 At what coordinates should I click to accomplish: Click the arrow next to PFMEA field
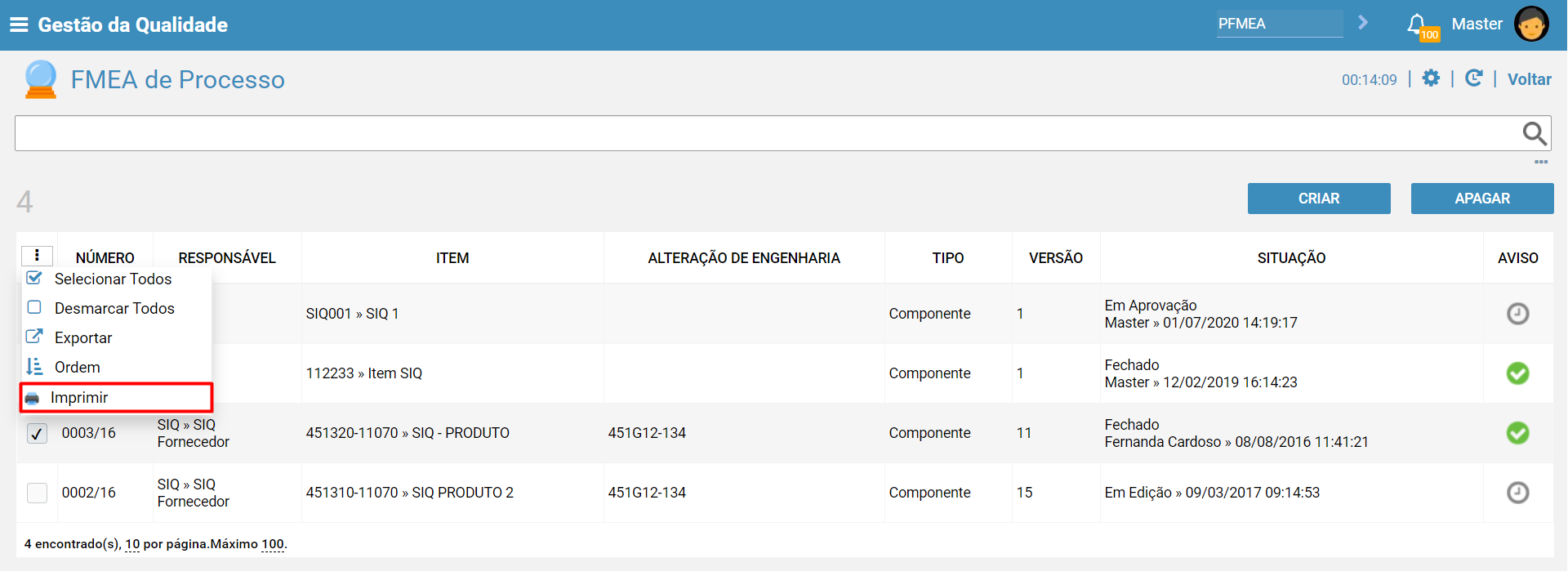[x=1363, y=23]
